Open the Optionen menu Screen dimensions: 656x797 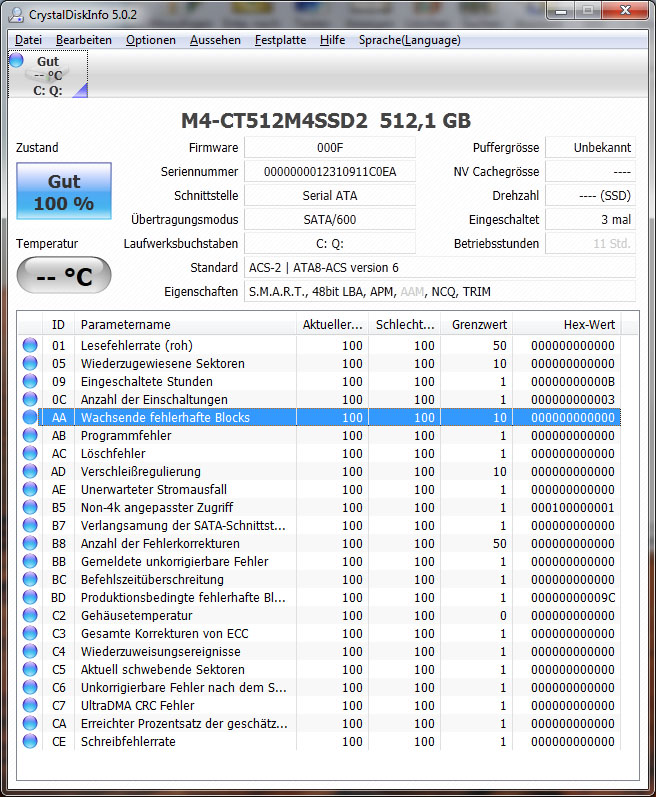tap(150, 40)
